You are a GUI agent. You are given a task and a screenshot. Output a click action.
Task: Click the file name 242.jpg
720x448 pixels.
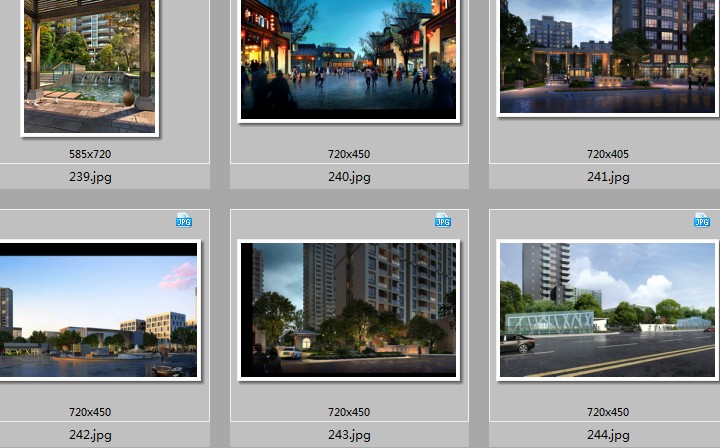click(90, 434)
